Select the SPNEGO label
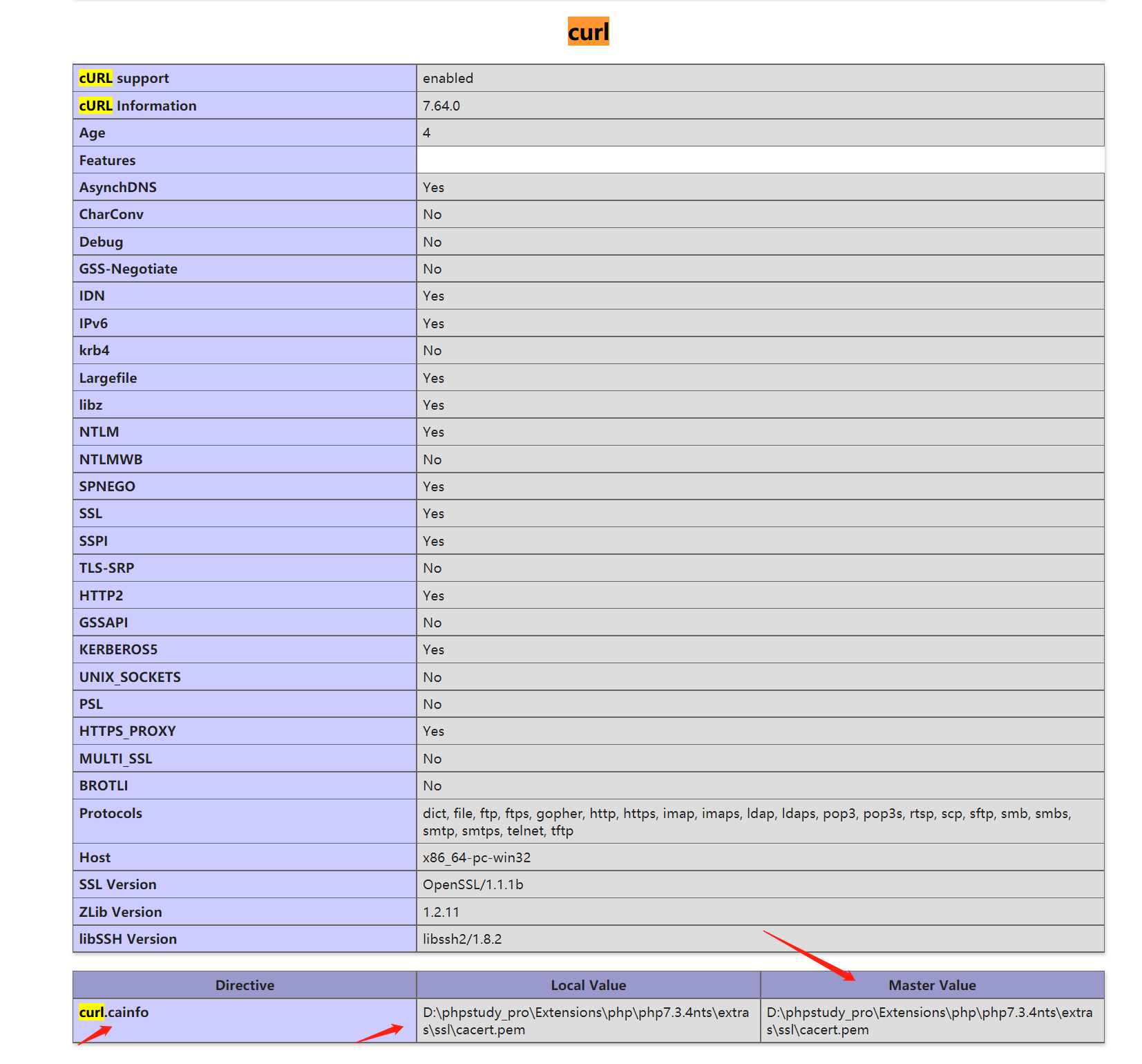Screen dimensions: 1142x1064 pyautogui.click(x=107, y=486)
